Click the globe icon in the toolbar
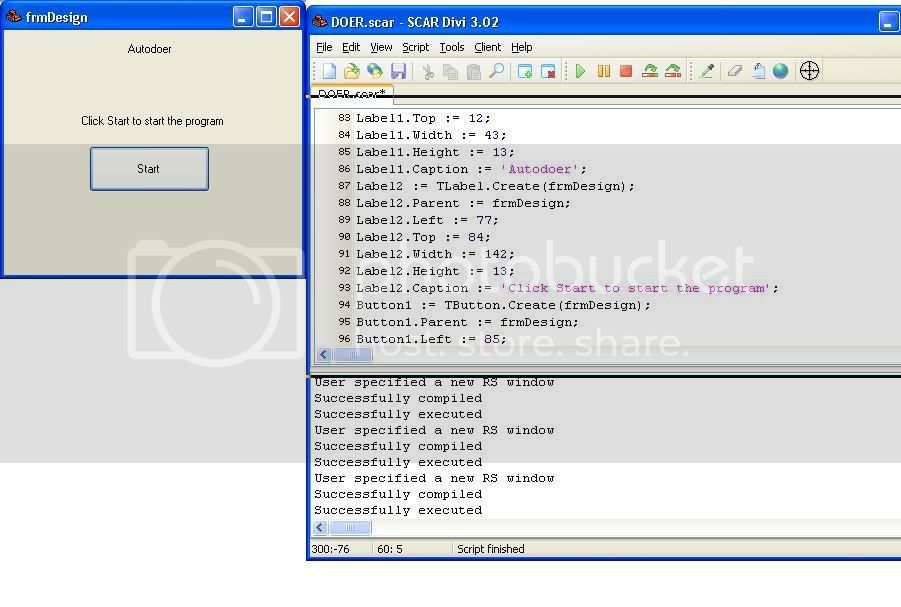 pyautogui.click(x=780, y=71)
